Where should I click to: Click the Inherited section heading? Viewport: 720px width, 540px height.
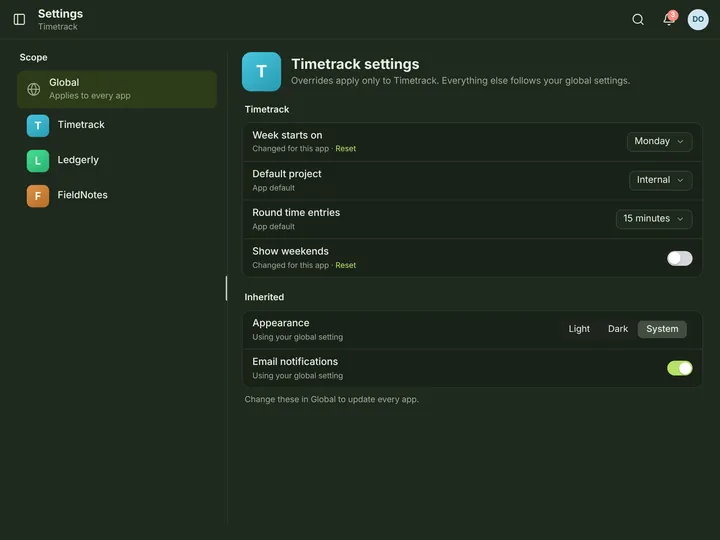point(264,297)
